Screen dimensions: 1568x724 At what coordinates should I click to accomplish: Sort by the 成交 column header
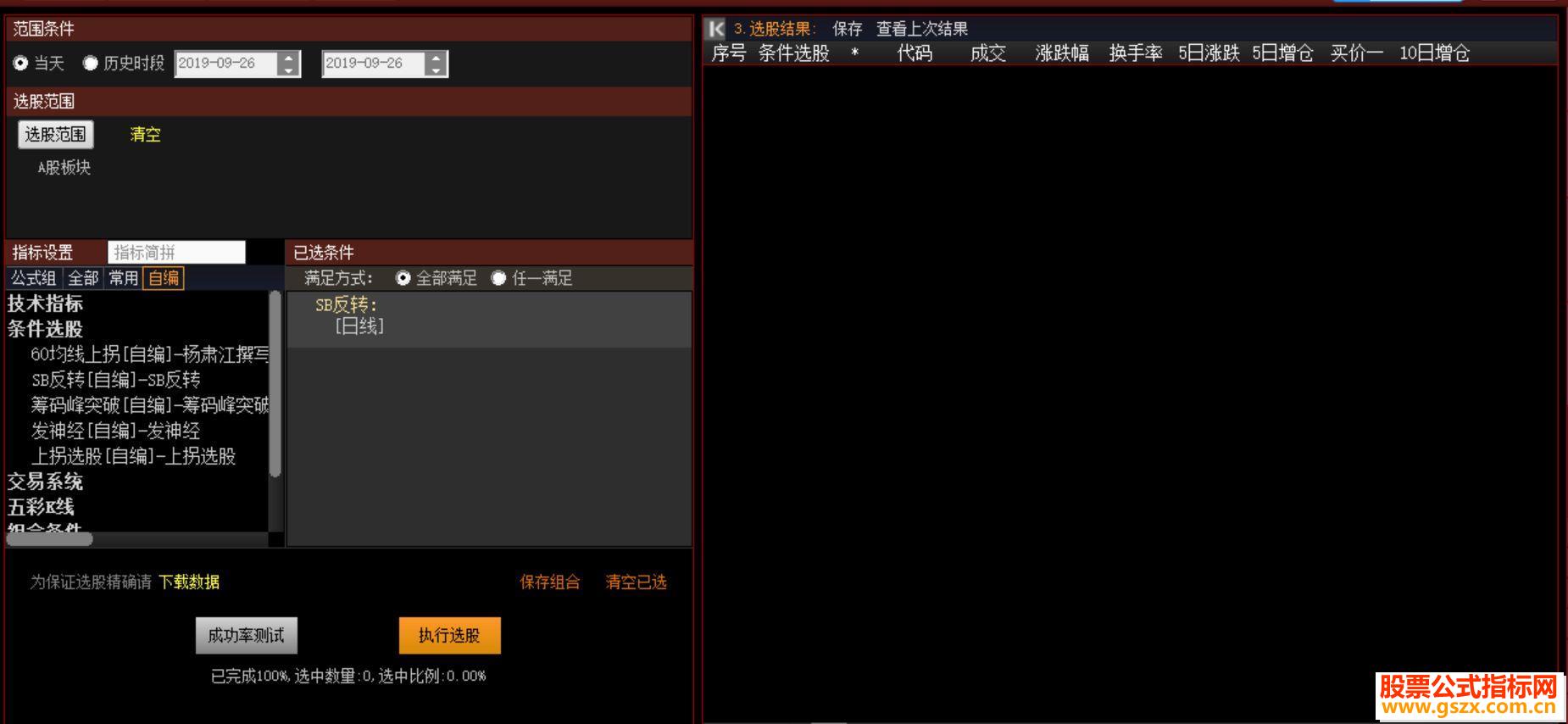coord(988,53)
